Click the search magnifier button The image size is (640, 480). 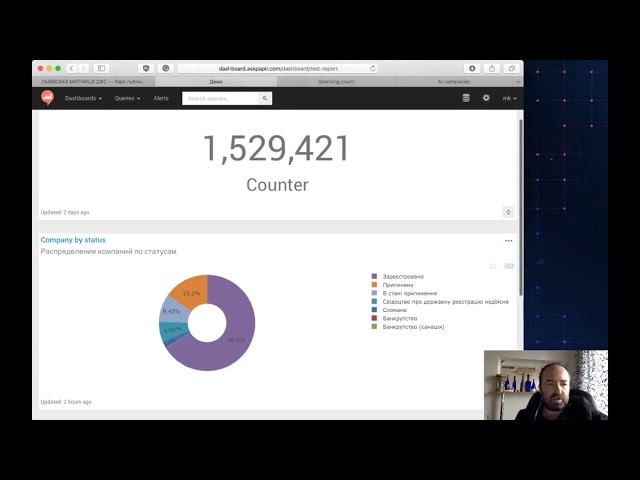coord(265,98)
